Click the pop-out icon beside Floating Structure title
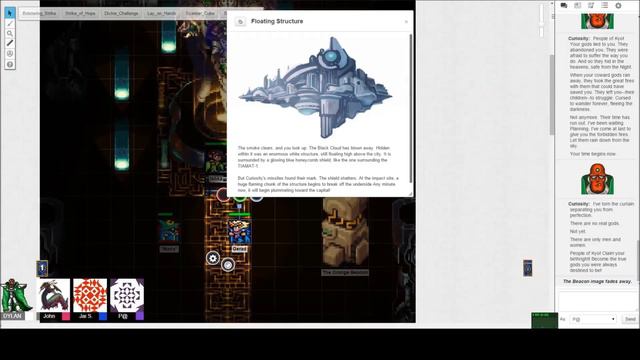 [240, 22]
